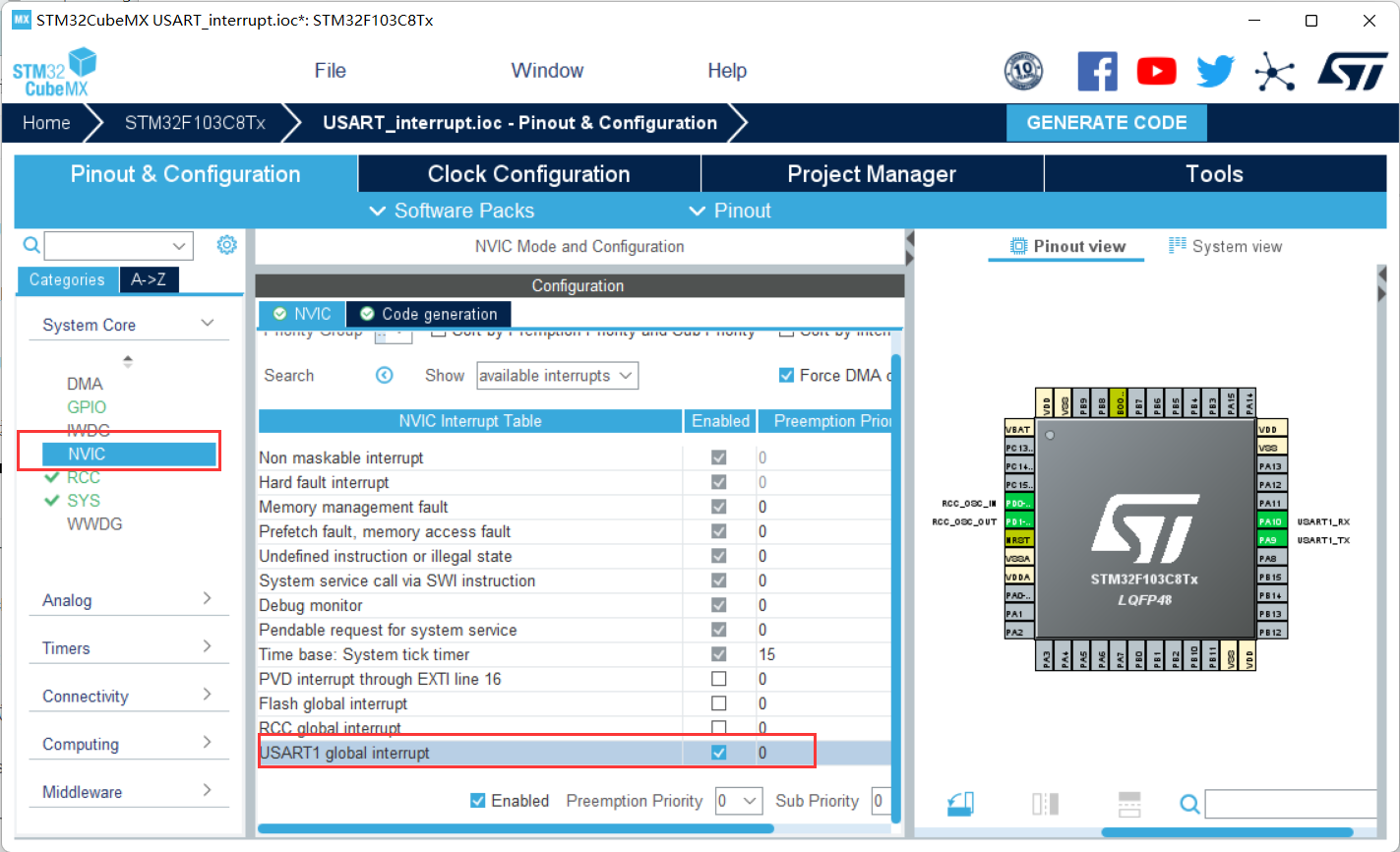Go to Home breadcrumb

coord(46,123)
